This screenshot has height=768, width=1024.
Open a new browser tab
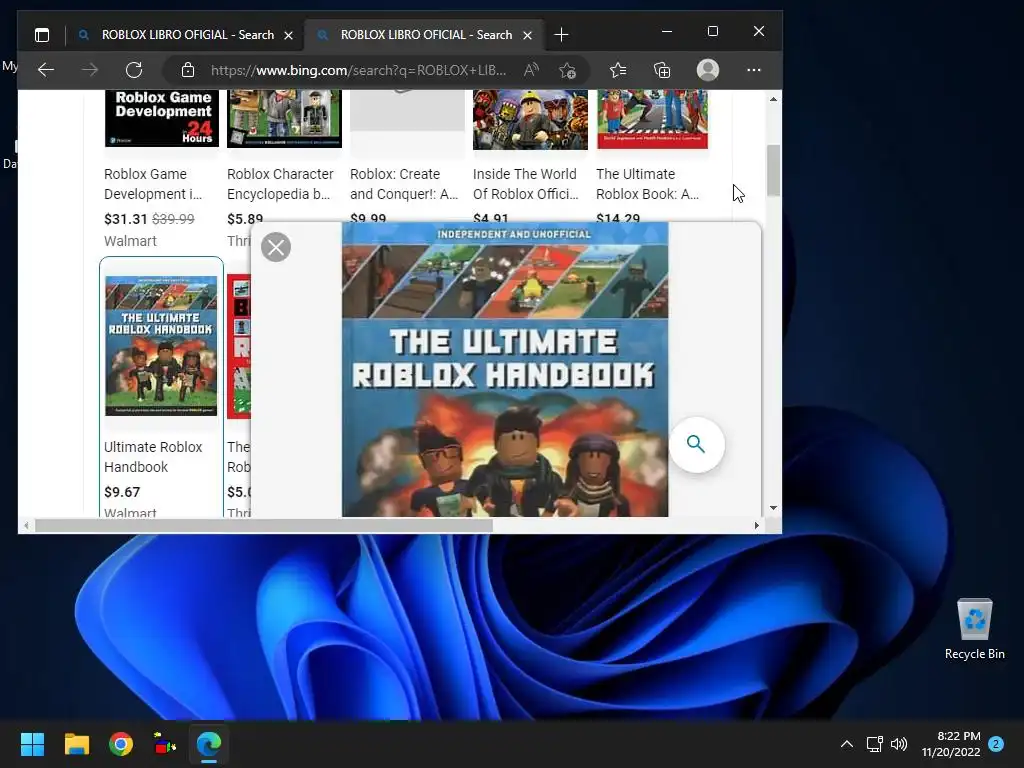click(561, 35)
